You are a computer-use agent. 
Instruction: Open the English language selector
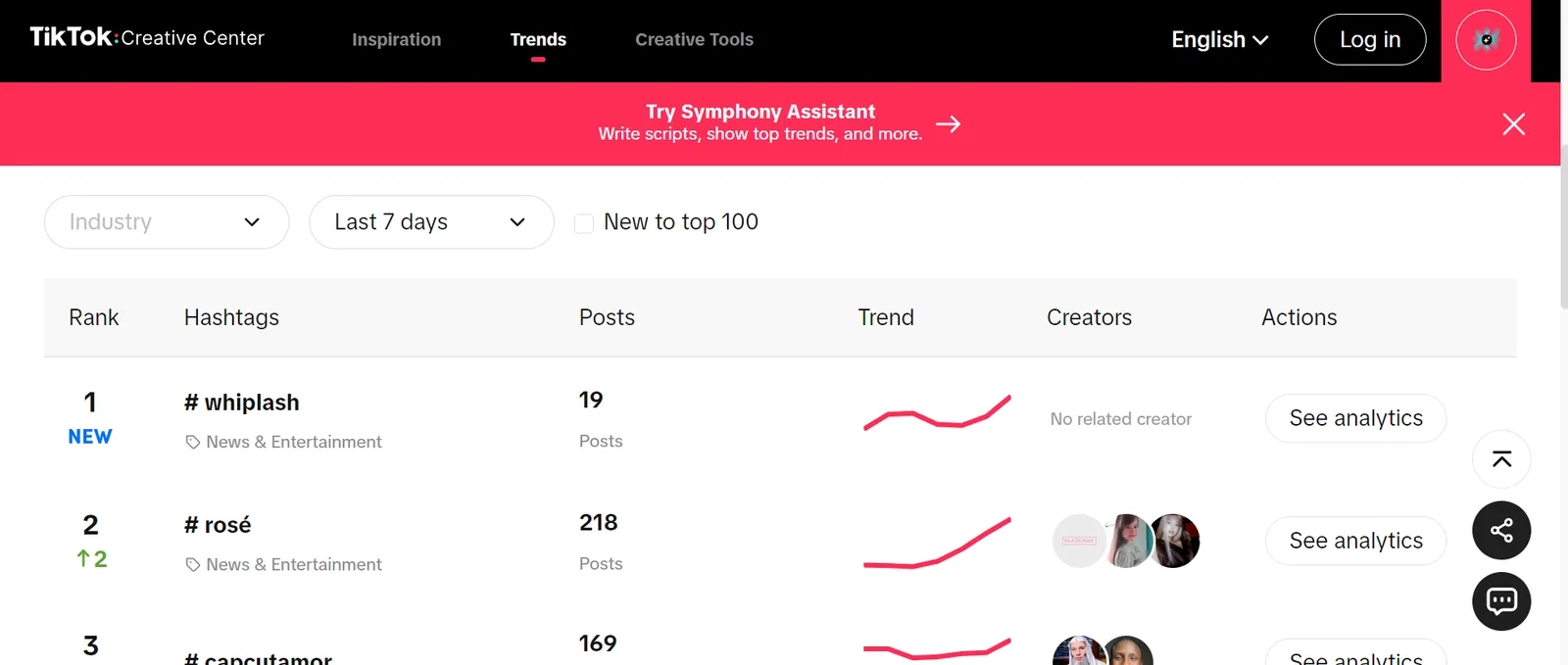pos(1220,39)
